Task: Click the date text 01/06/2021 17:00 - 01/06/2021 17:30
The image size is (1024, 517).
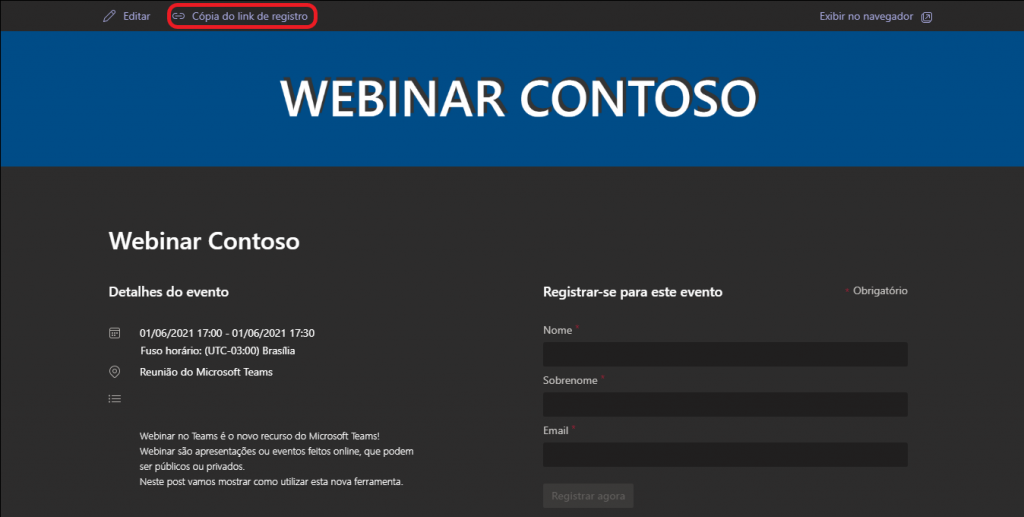Action: click(227, 333)
